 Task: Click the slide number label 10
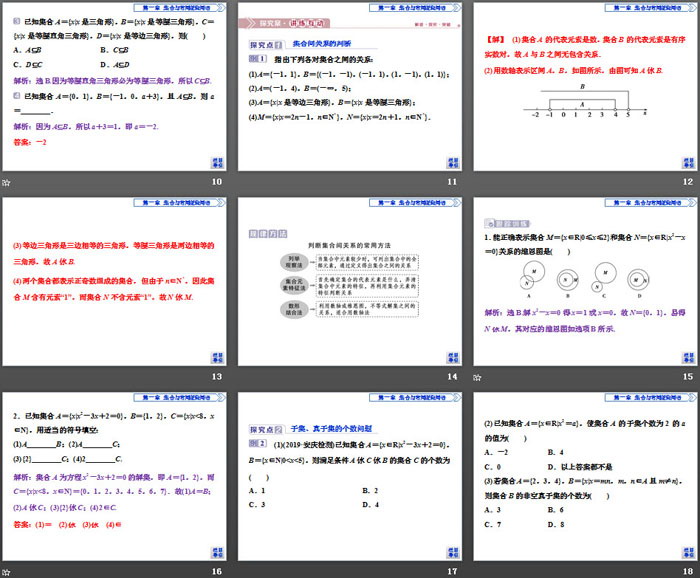[x=216, y=182]
